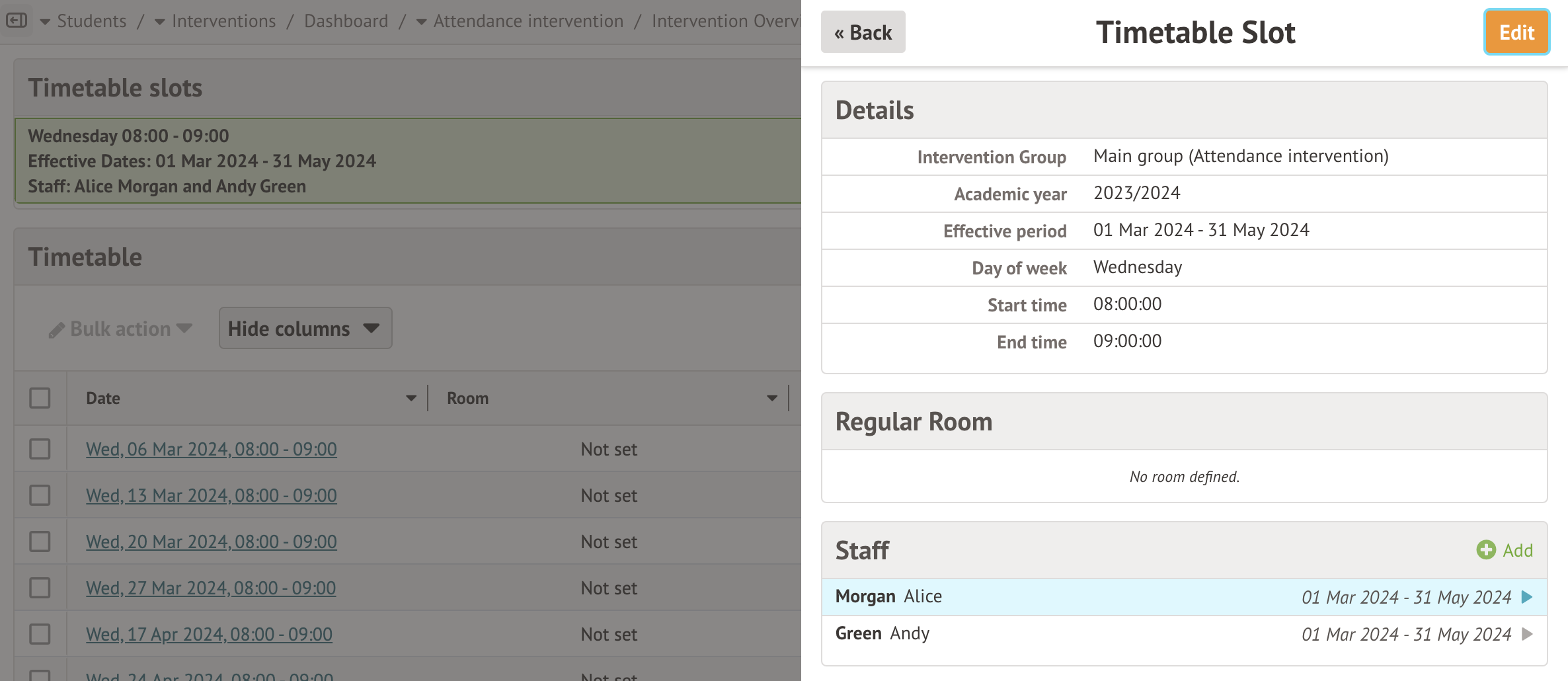Open the Wed, 13 Mar 2024 session link
The width and height of the screenshot is (1568, 681).
[x=212, y=495]
